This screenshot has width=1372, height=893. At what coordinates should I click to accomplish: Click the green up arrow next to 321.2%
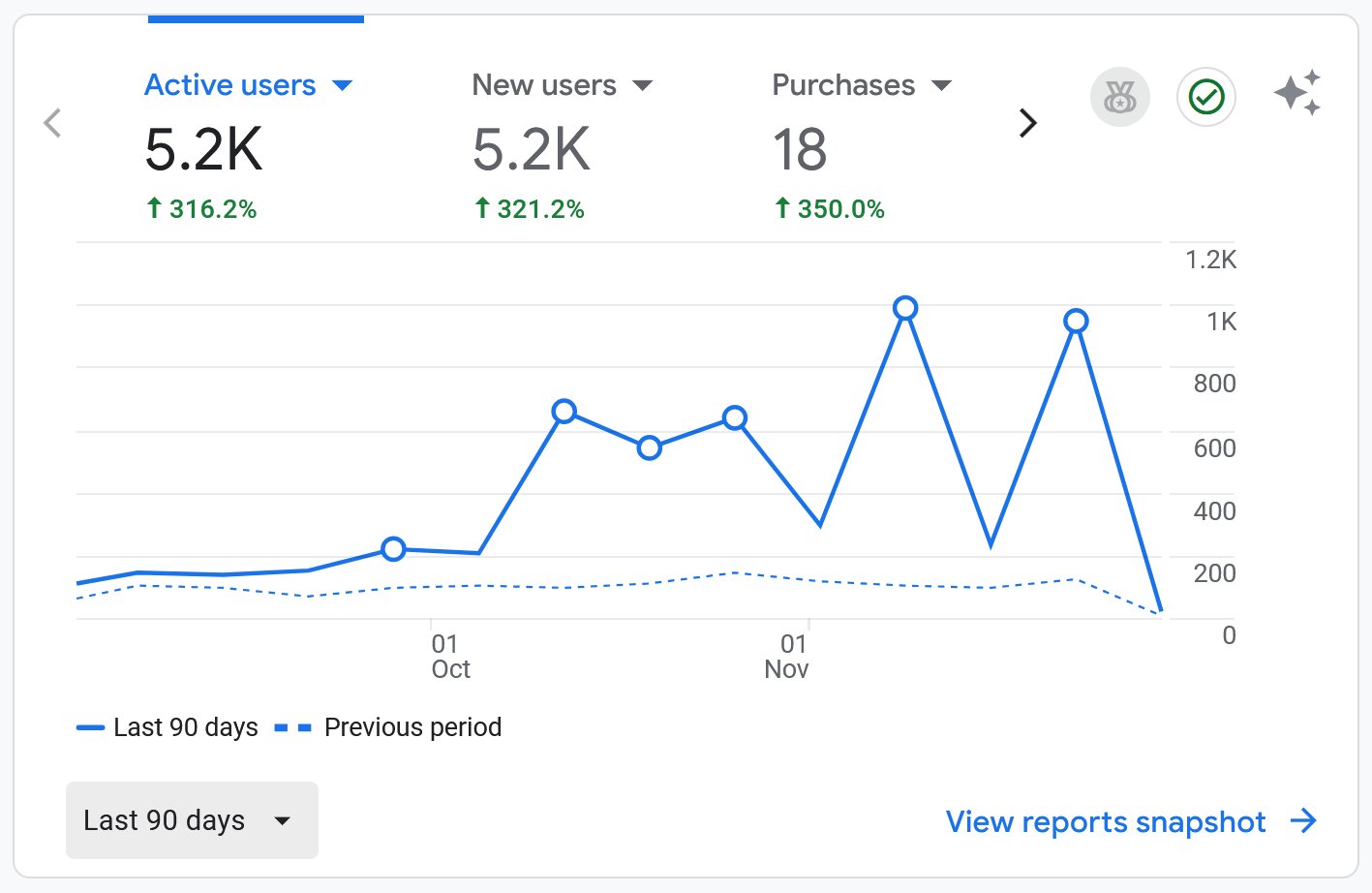click(x=481, y=207)
